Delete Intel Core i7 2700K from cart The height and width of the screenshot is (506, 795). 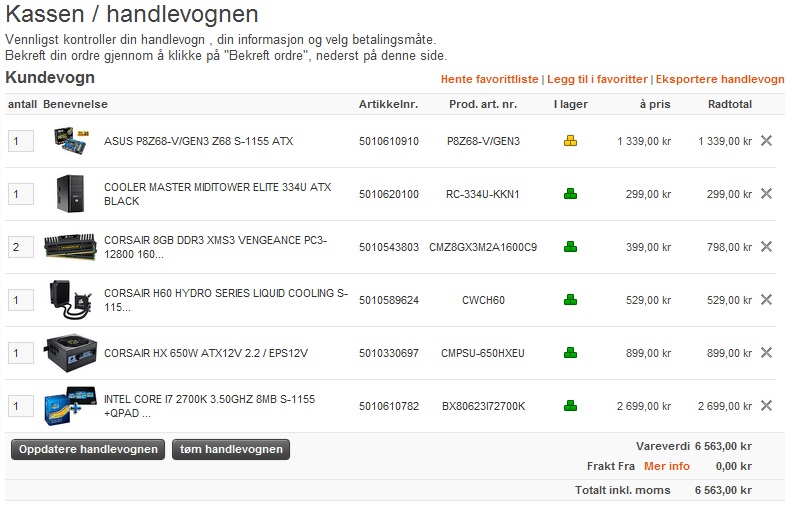(766, 406)
